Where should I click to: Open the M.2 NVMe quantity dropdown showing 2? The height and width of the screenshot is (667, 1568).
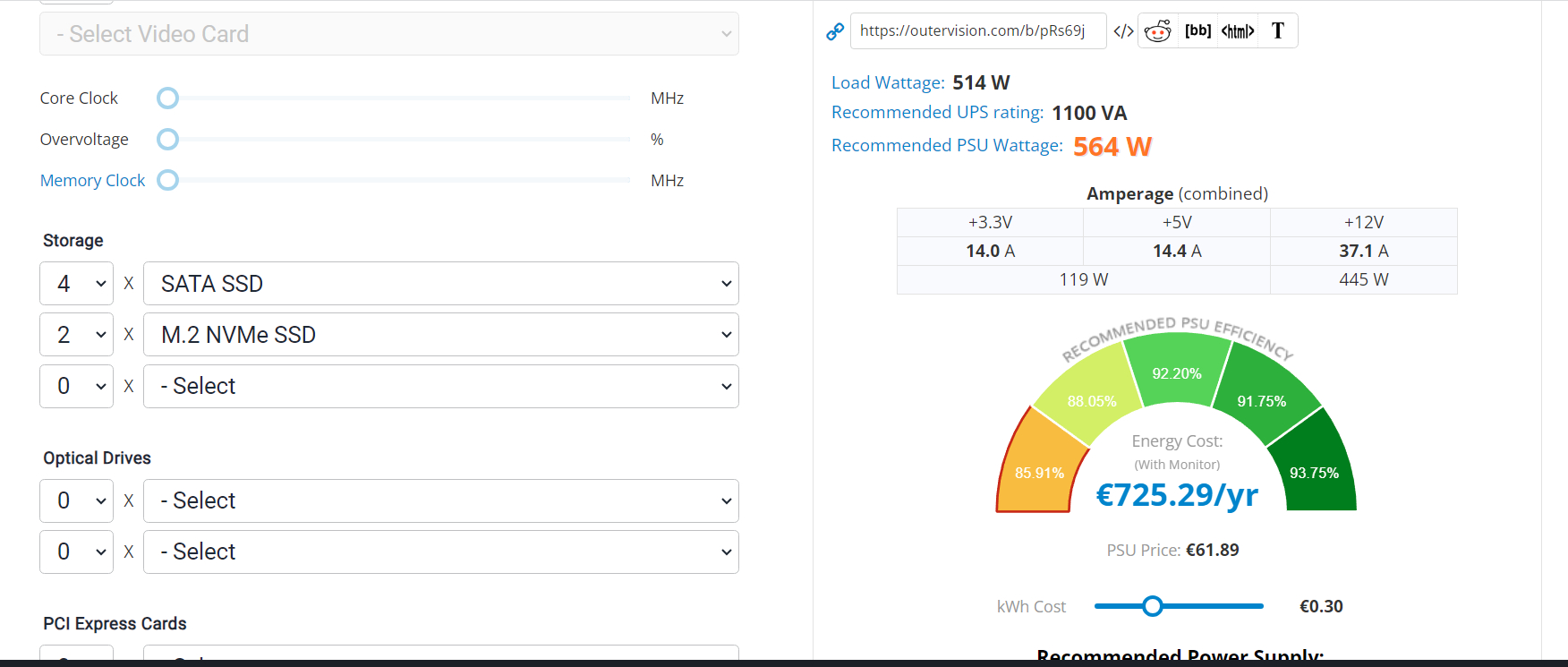(77, 335)
